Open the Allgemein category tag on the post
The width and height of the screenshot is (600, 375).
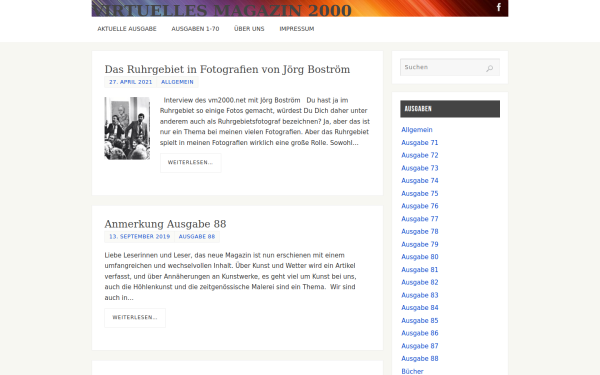pos(177,82)
